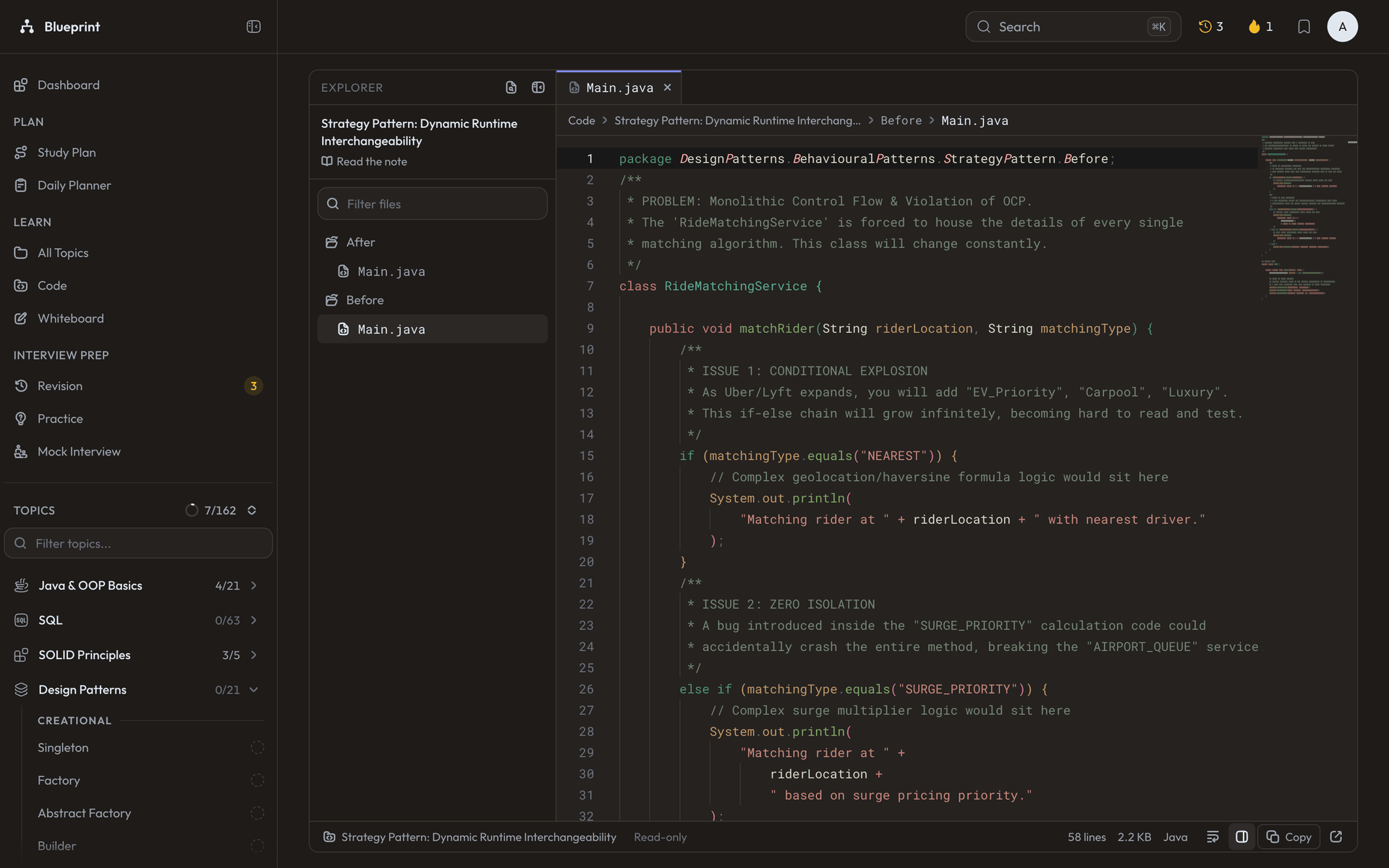Viewport: 1389px width, 868px height.
Task: Go to All Topics
Action: [138, 252]
